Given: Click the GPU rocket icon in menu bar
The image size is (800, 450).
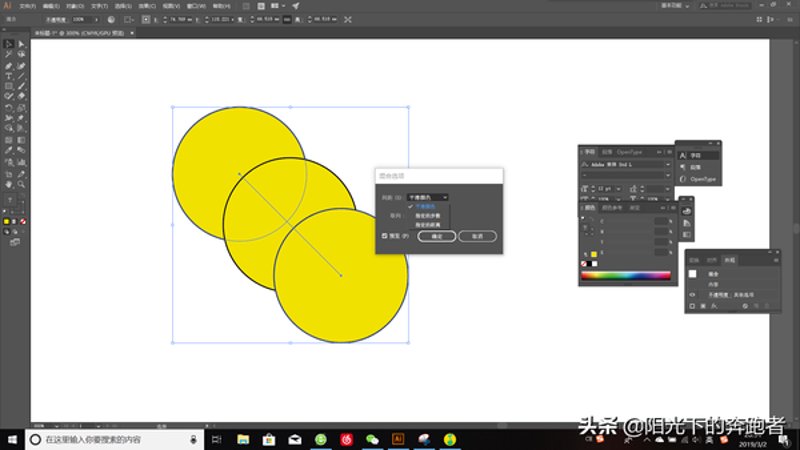Looking at the screenshot, I should [296, 6].
